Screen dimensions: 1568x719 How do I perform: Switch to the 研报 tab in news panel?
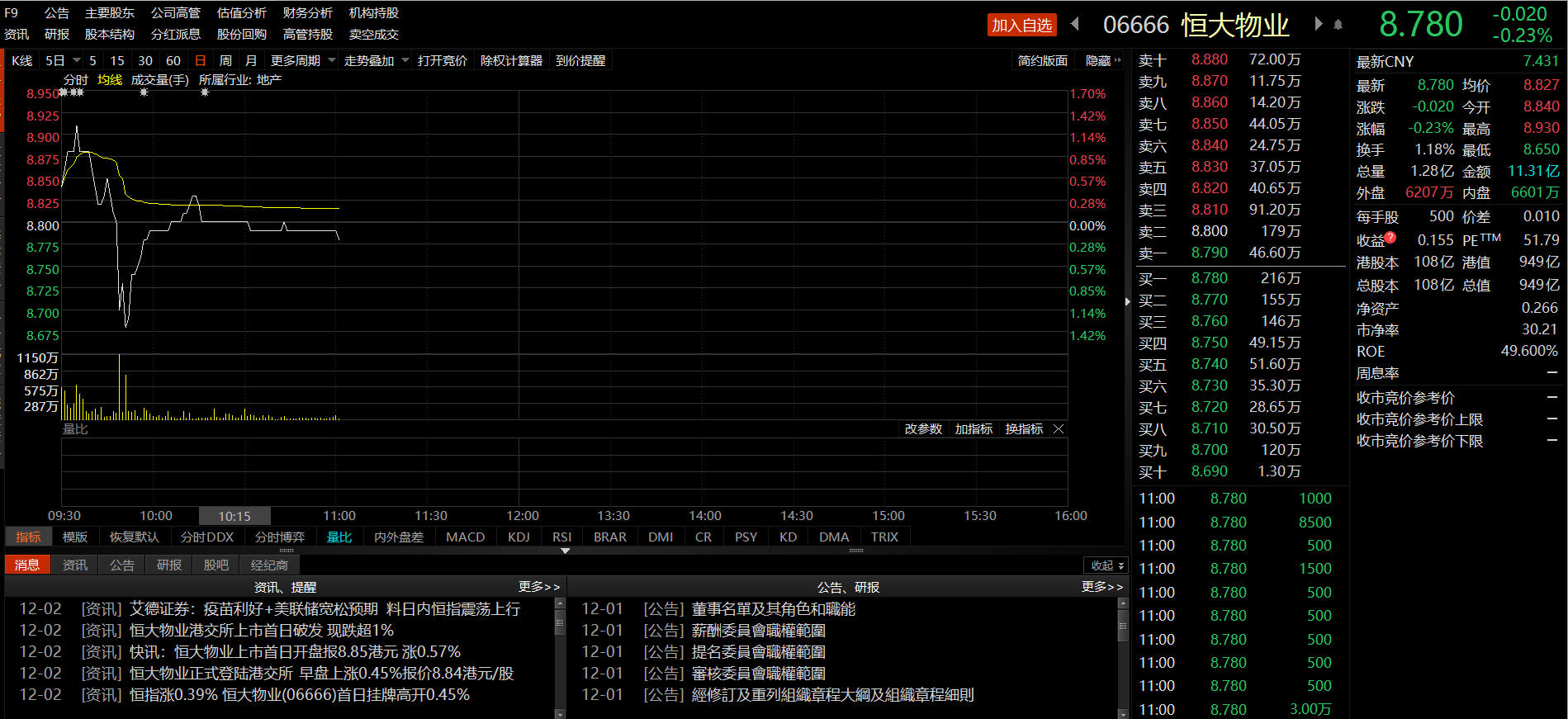[168, 565]
